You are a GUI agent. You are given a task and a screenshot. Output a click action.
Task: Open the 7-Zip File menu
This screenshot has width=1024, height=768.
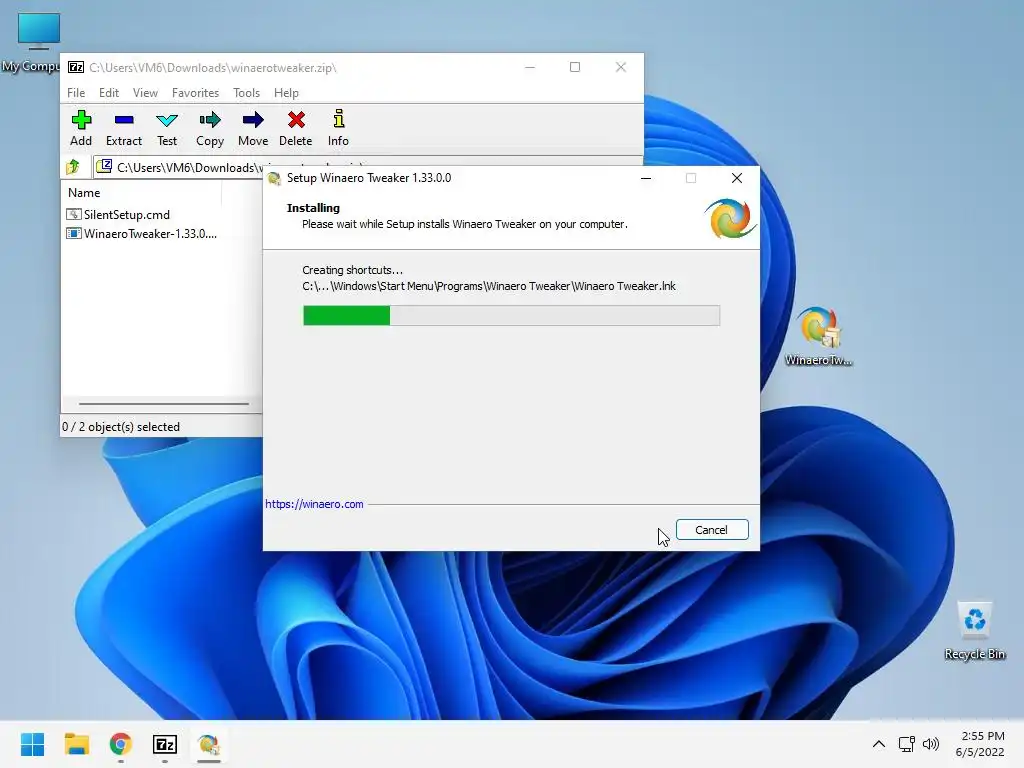(76, 93)
